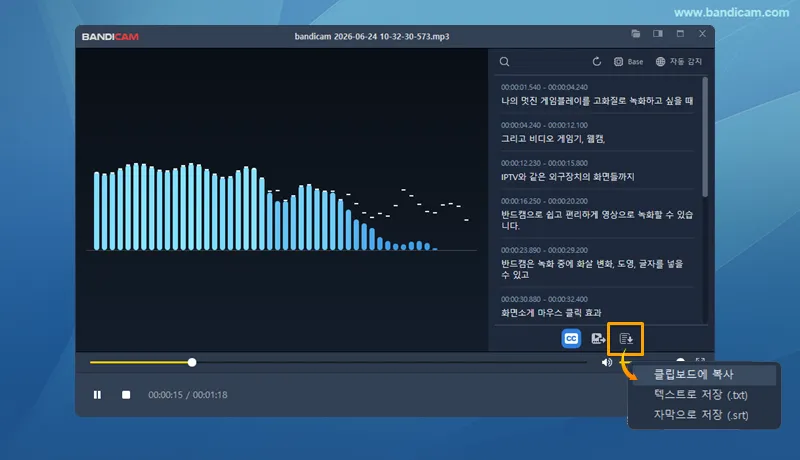Select the transcript scrollbar thumb
The width and height of the screenshot is (800, 460).
705,137
